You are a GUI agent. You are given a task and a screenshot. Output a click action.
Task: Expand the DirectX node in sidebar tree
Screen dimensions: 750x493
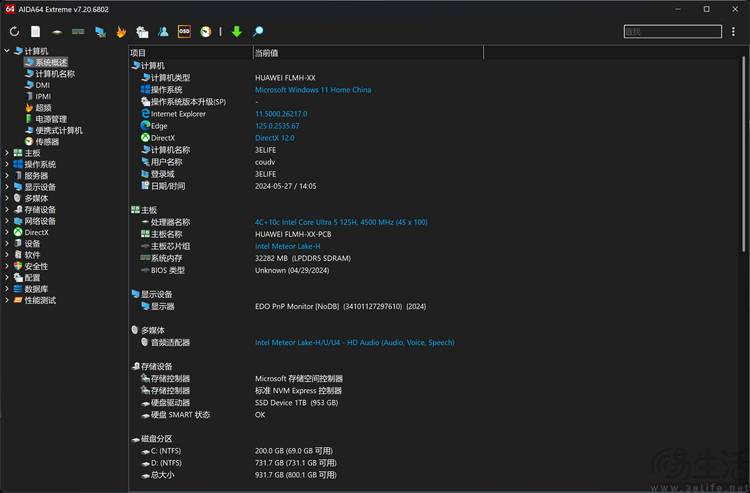[x=7, y=232]
